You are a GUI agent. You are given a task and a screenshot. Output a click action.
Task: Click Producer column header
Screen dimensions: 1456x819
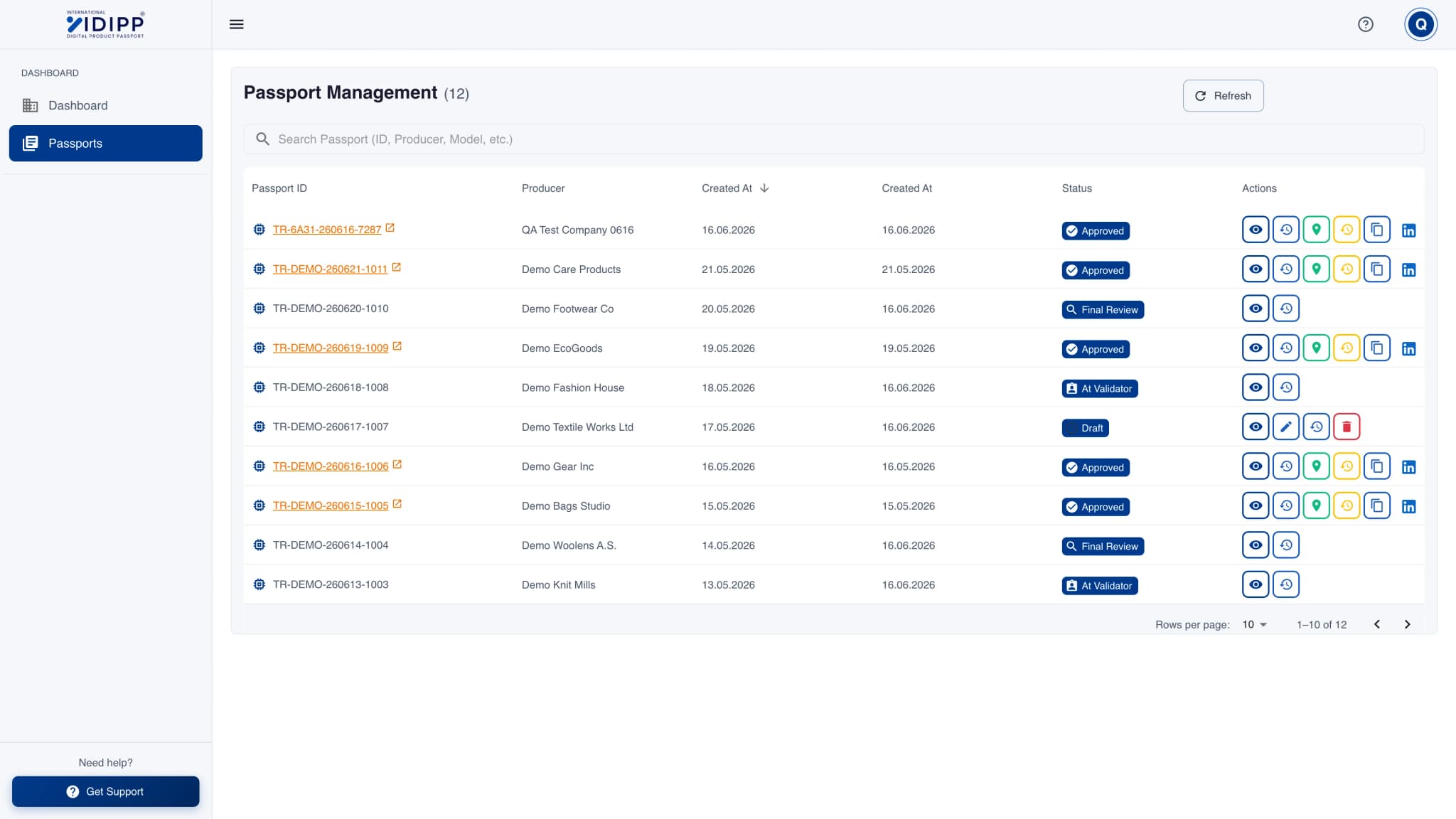(x=543, y=188)
